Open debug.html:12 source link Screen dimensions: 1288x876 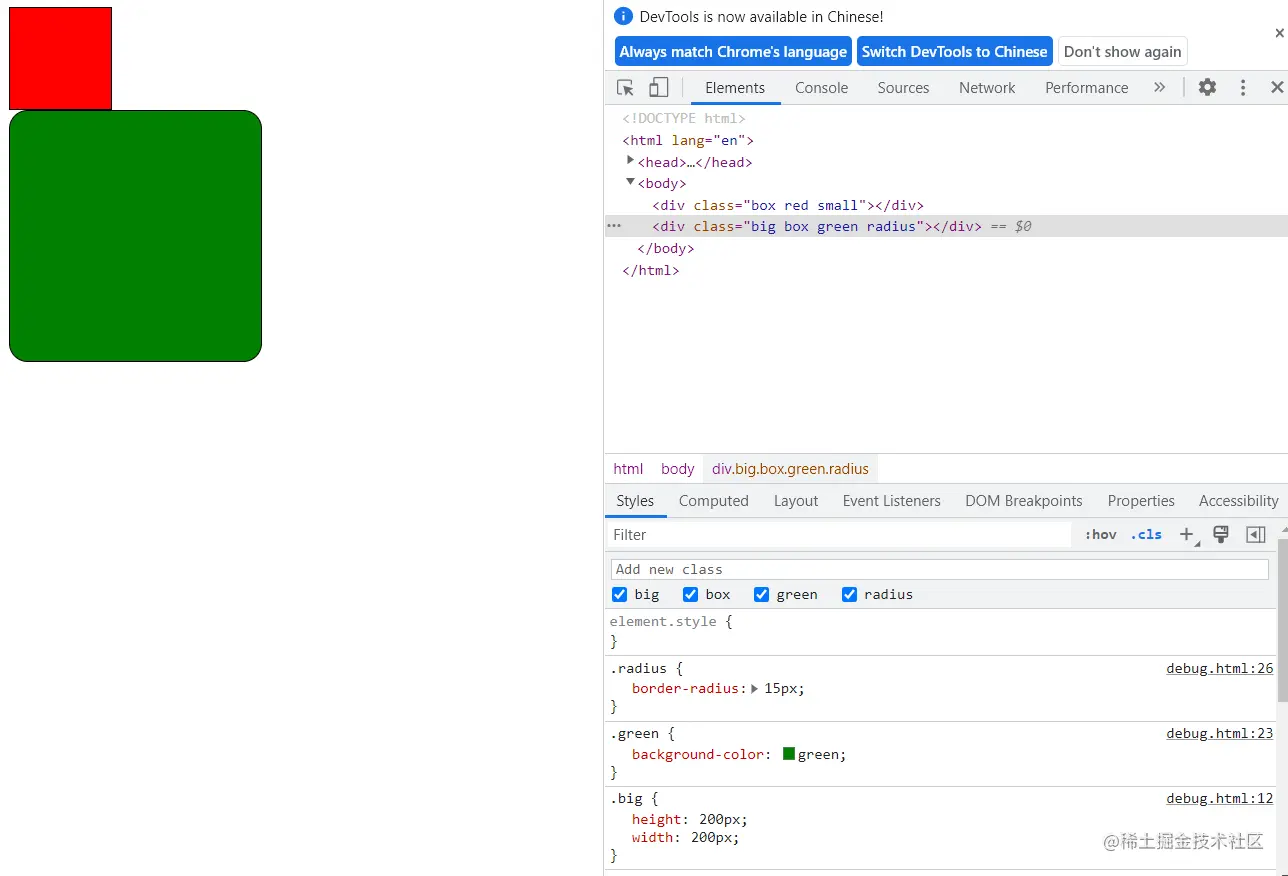point(1220,798)
